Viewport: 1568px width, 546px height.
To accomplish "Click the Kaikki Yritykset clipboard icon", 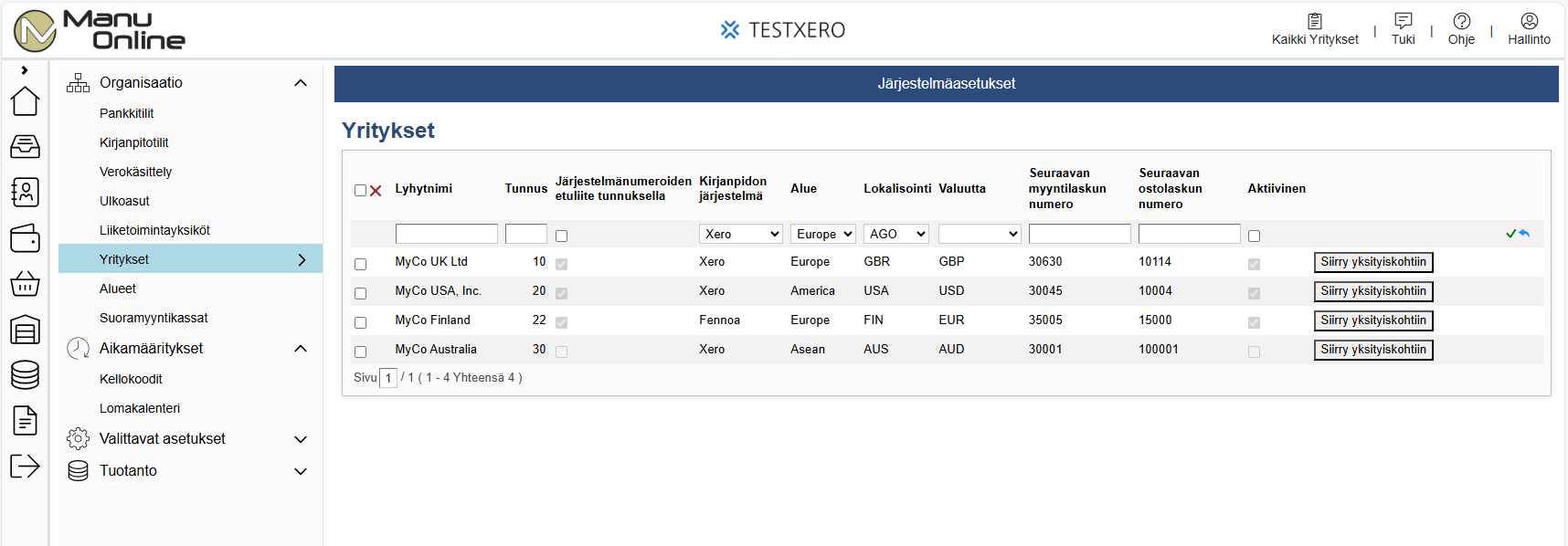I will (x=1315, y=21).
